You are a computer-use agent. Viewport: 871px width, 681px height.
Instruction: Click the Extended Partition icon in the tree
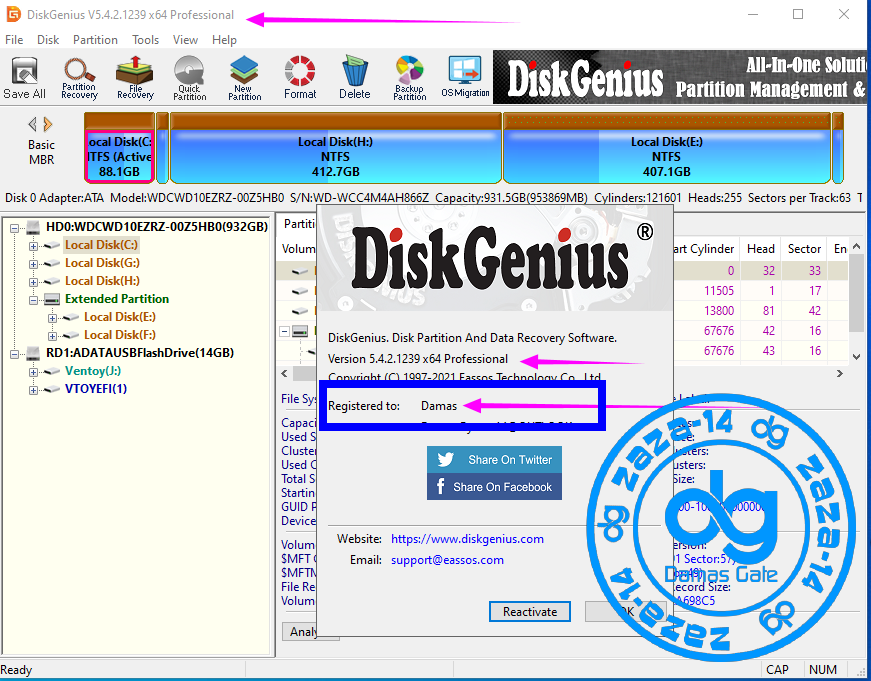pos(52,299)
